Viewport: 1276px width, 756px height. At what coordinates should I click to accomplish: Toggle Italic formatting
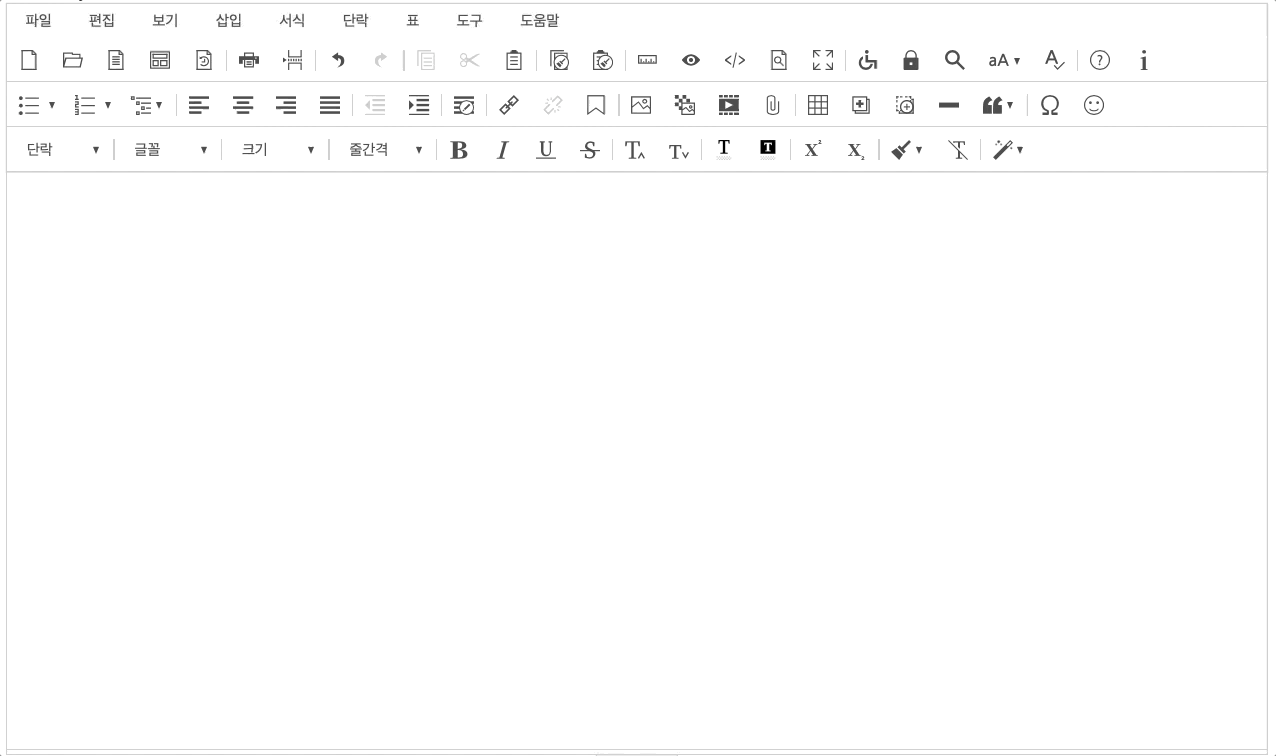502,150
